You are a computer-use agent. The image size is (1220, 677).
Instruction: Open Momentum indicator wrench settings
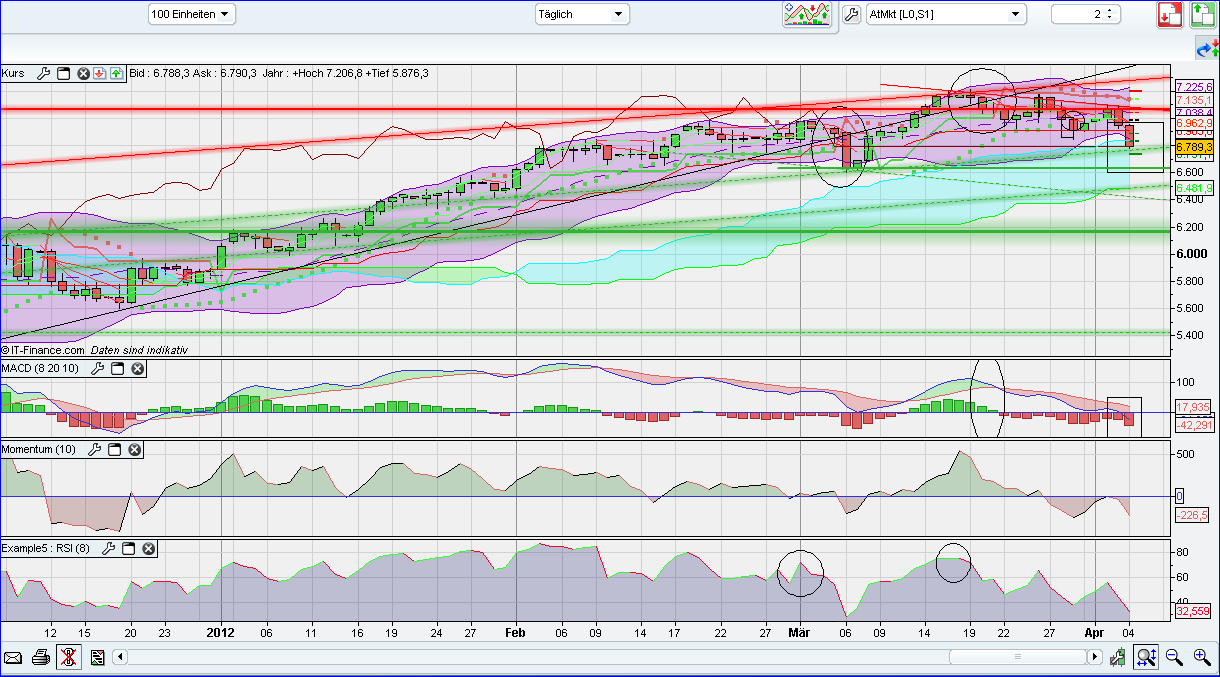pos(95,450)
